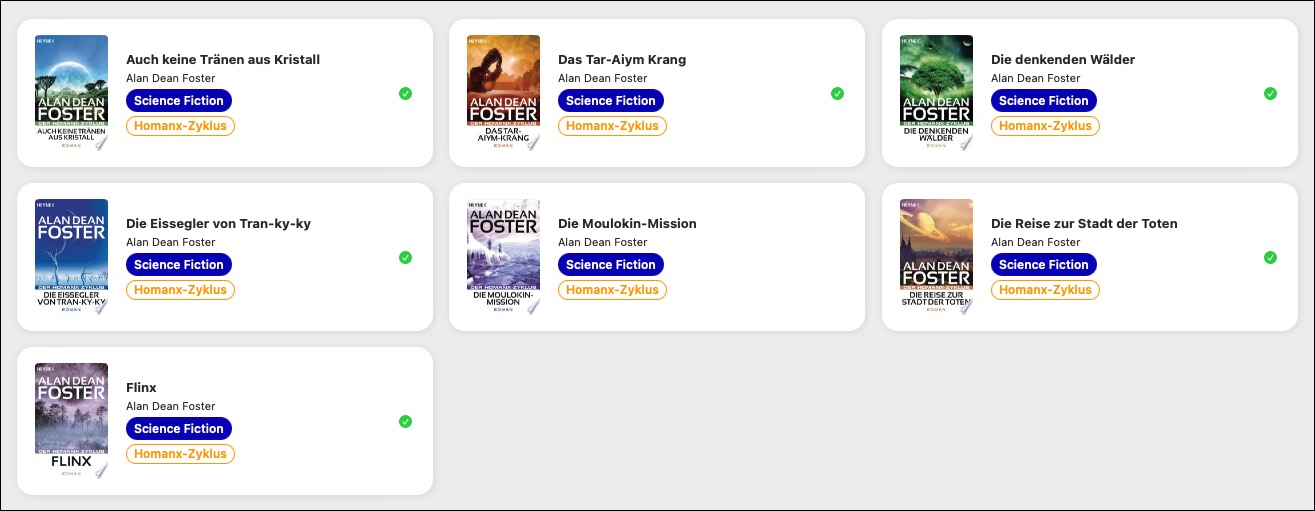Click author Alan Dean Foster under Die Reise zur Stadt der Toten
The height and width of the screenshot is (511, 1315).
1035,243
